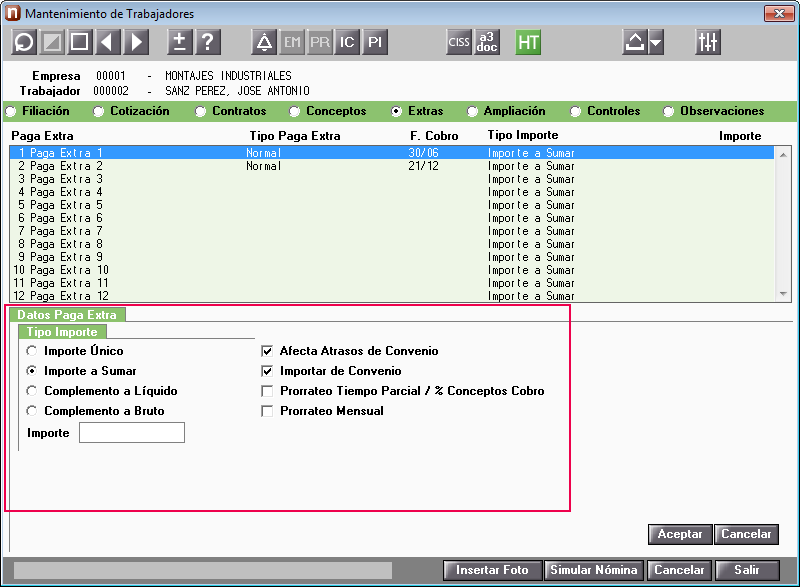Click the IC toolbar icon
The image size is (800, 587).
[x=347, y=42]
